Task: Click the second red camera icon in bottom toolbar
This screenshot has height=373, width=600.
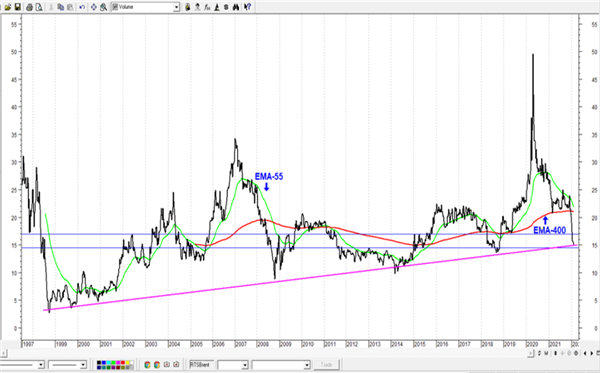Action: click(x=176, y=365)
